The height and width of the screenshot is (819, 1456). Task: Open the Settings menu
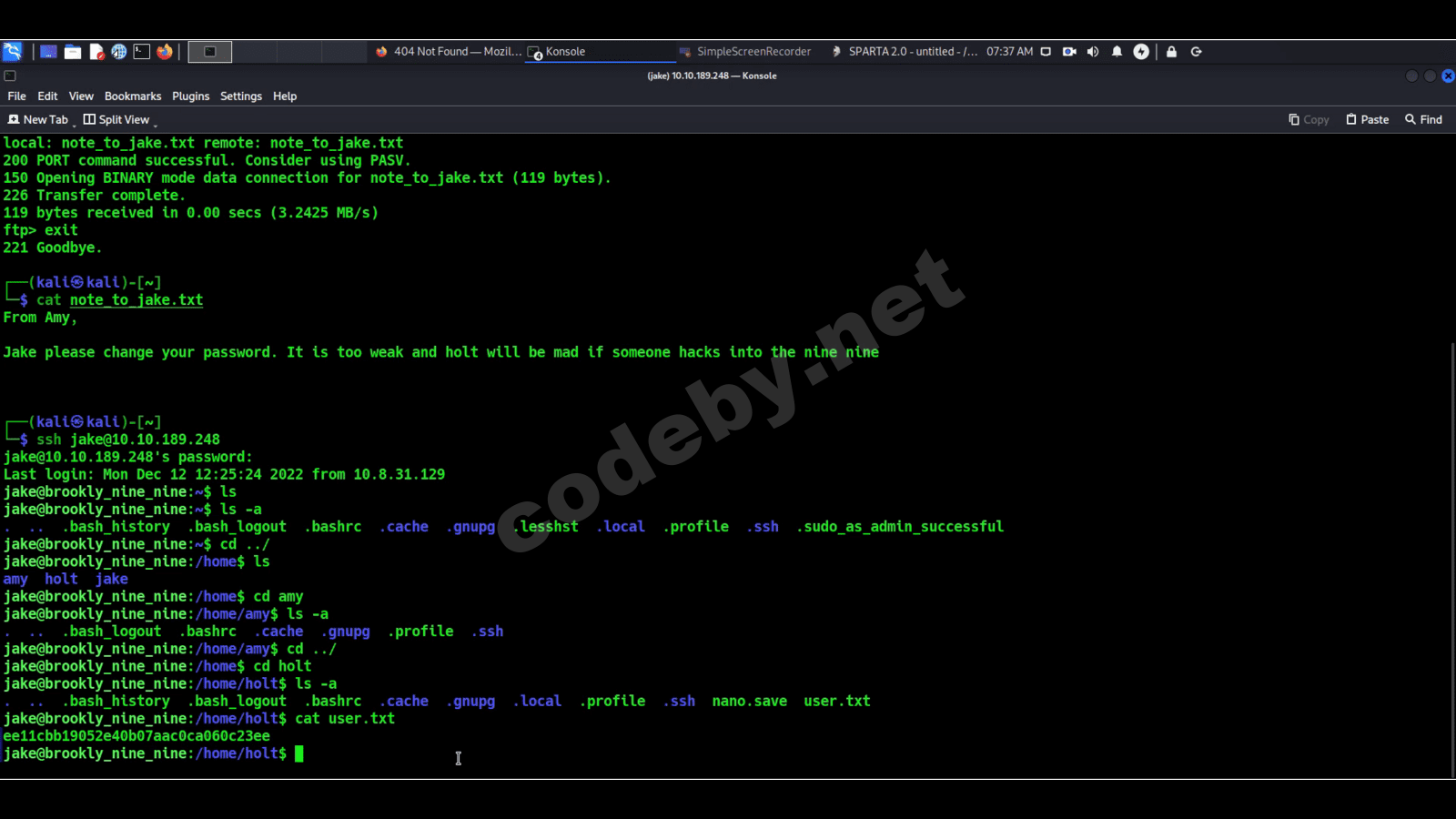point(241,96)
